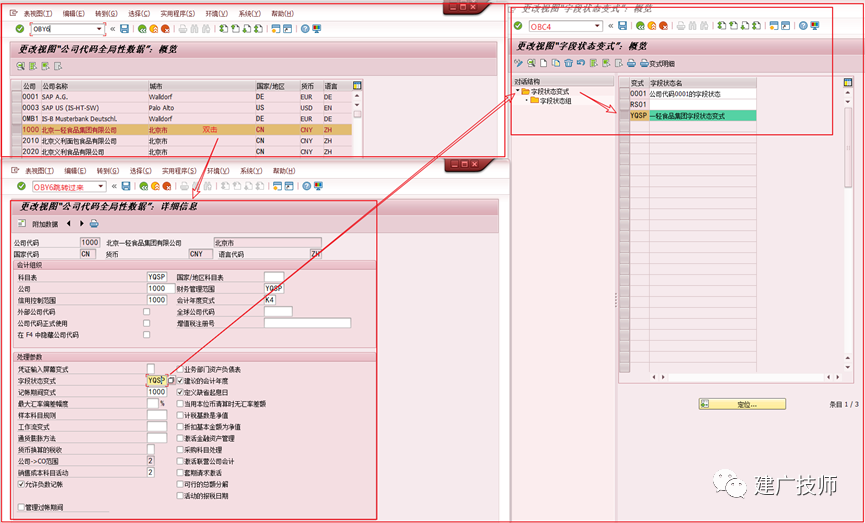Open the OBY6 command field dropdown arrow

[99, 29]
